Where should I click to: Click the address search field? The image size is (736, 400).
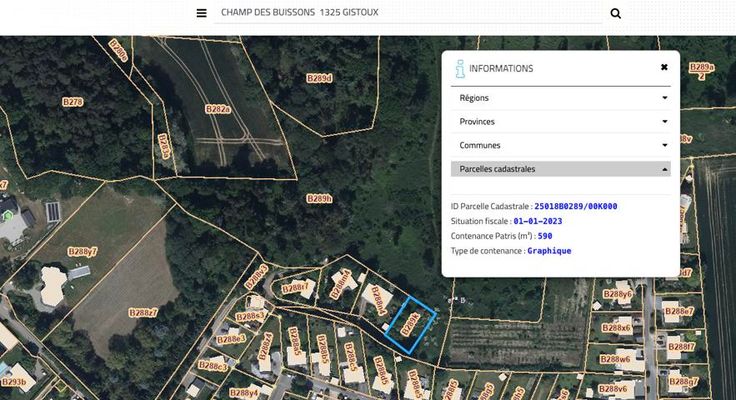coord(408,13)
